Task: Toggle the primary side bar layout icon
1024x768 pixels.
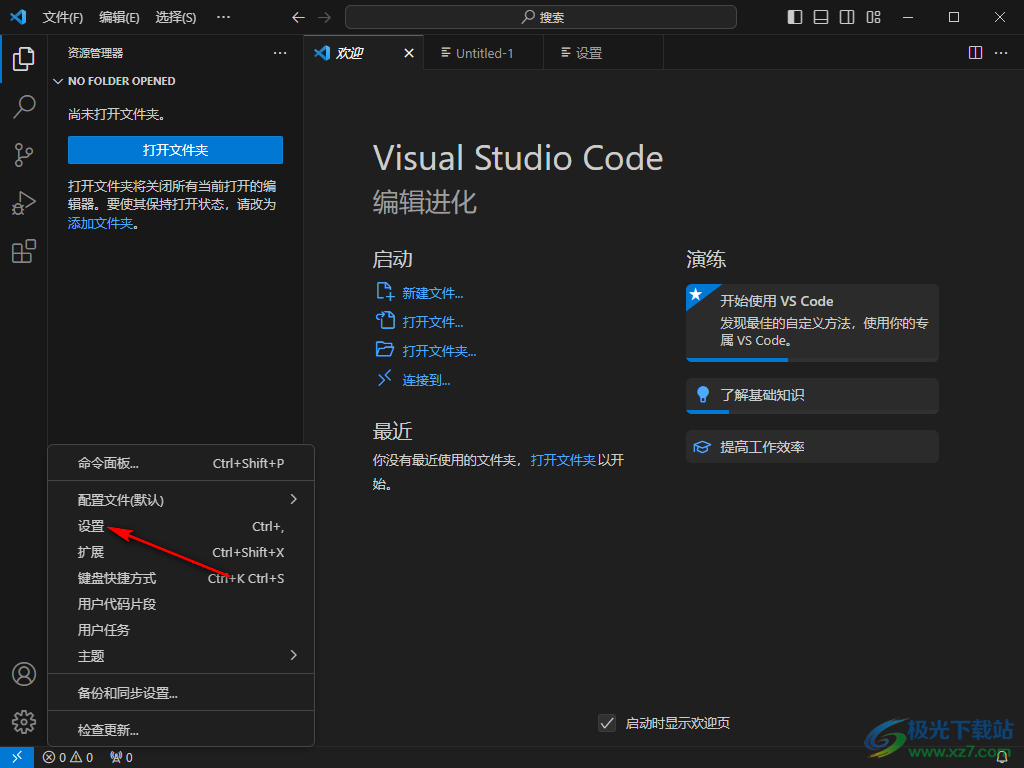Action: point(795,18)
